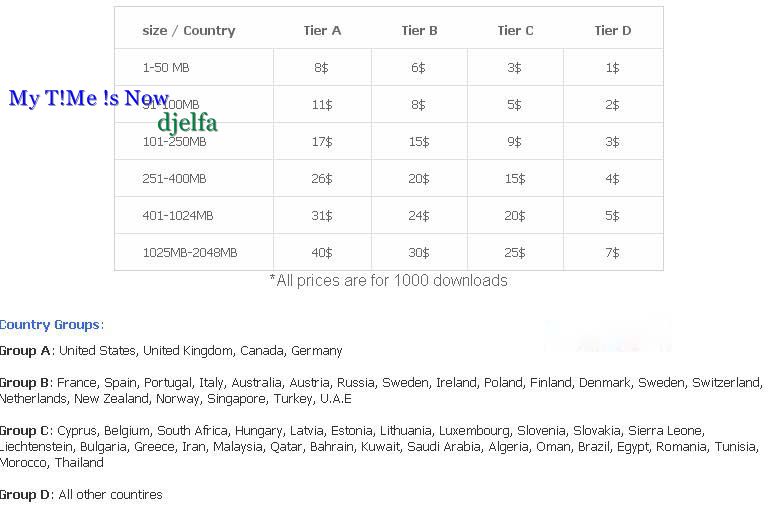The width and height of the screenshot is (774, 524).
Task: Click the 1-50 MB row label
Action: pyautogui.click(x=166, y=68)
